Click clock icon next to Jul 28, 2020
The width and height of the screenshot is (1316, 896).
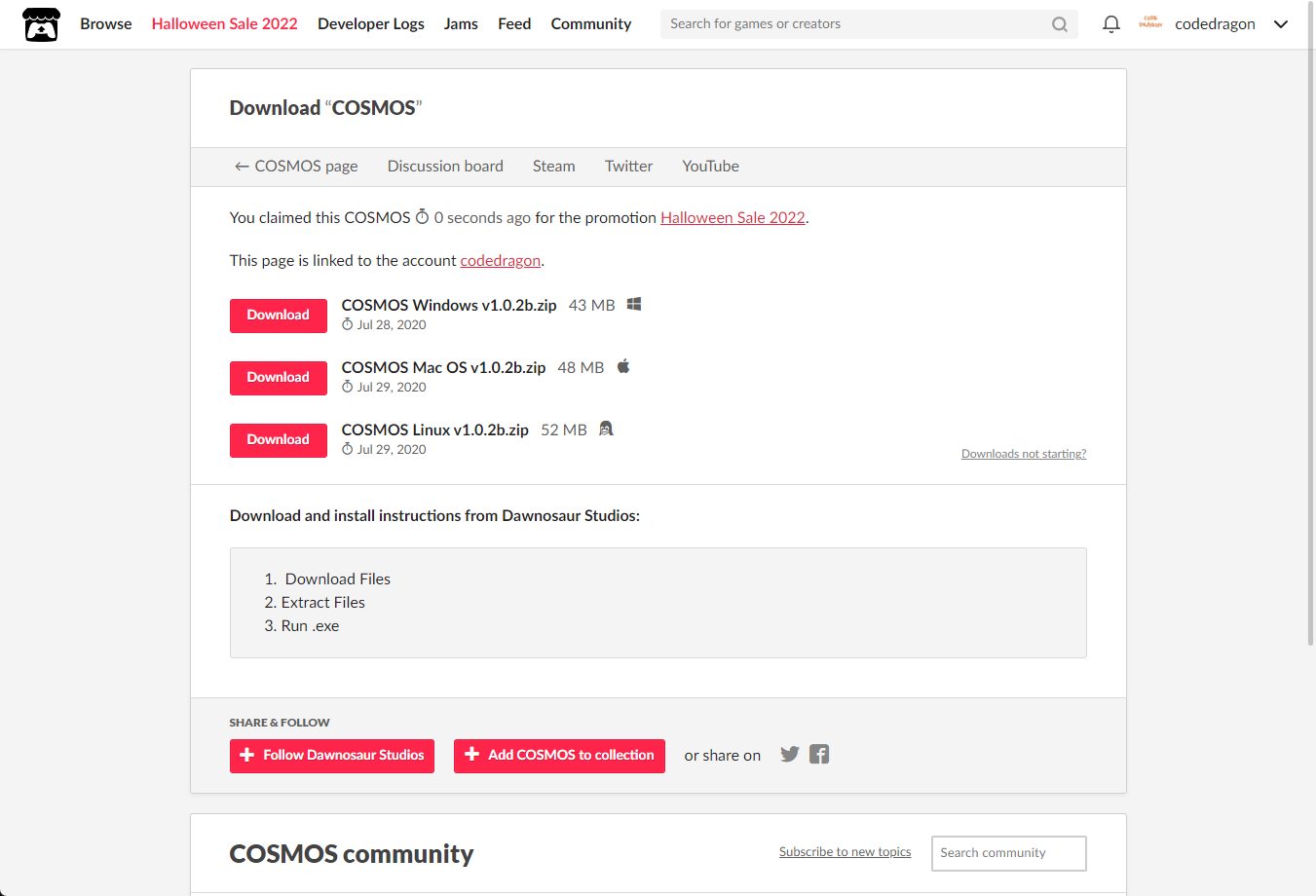348,324
